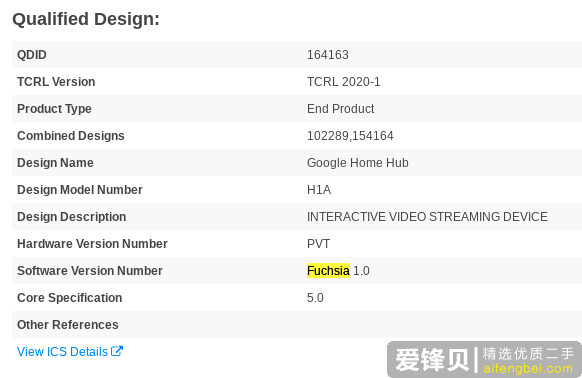Click INTERACTIVE VIDEO STREAMING DEVICE description
This screenshot has height=378, width=582.
[427, 217]
